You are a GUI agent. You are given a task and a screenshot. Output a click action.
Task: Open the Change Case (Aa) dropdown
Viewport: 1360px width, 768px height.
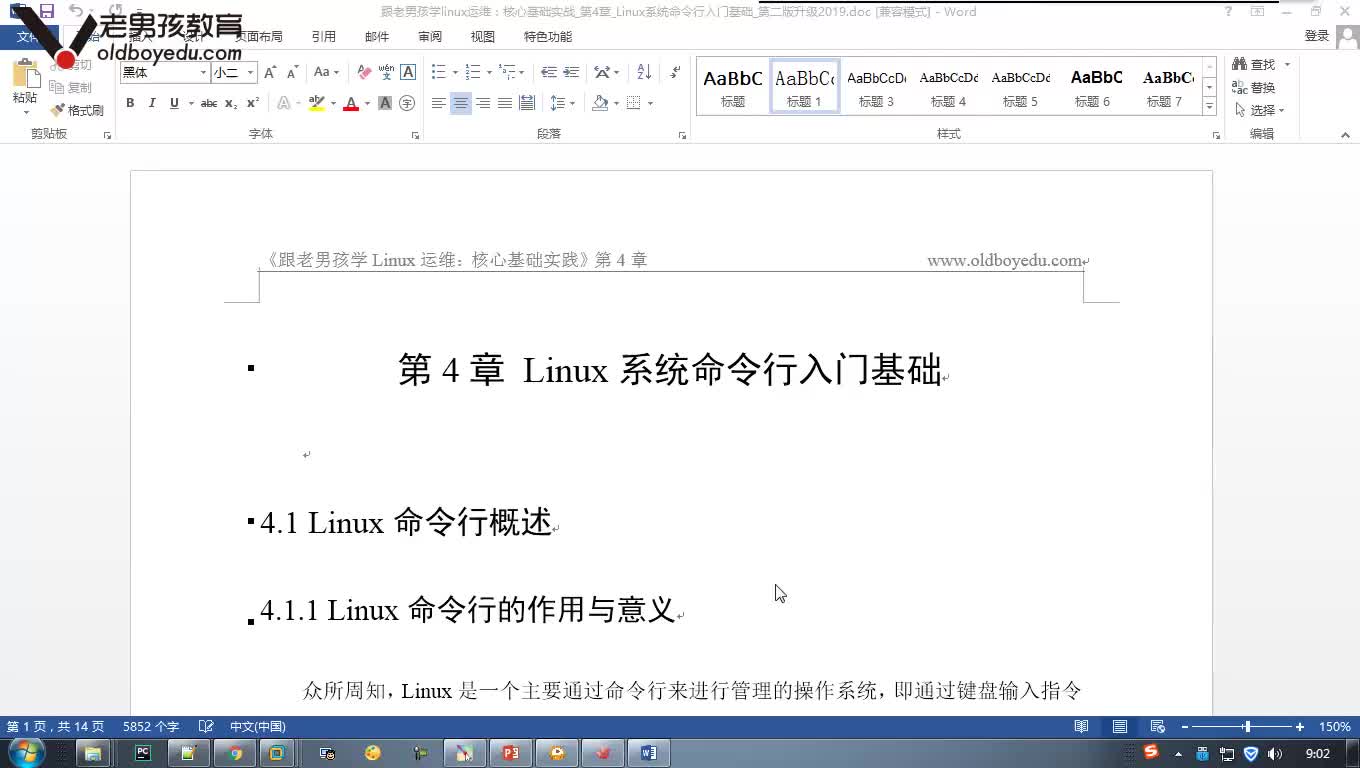(326, 72)
